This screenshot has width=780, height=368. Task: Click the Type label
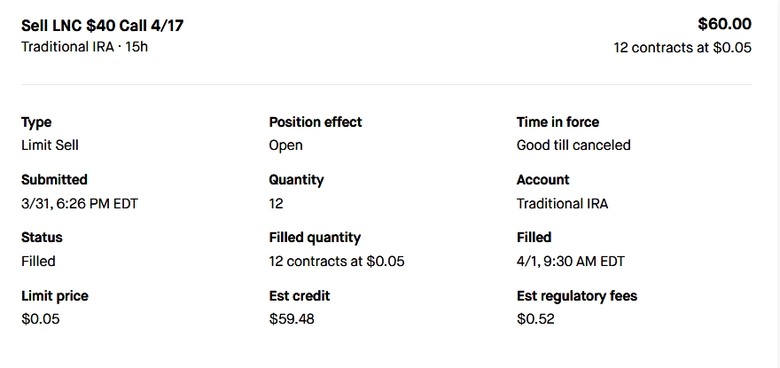pyautogui.click(x=36, y=122)
